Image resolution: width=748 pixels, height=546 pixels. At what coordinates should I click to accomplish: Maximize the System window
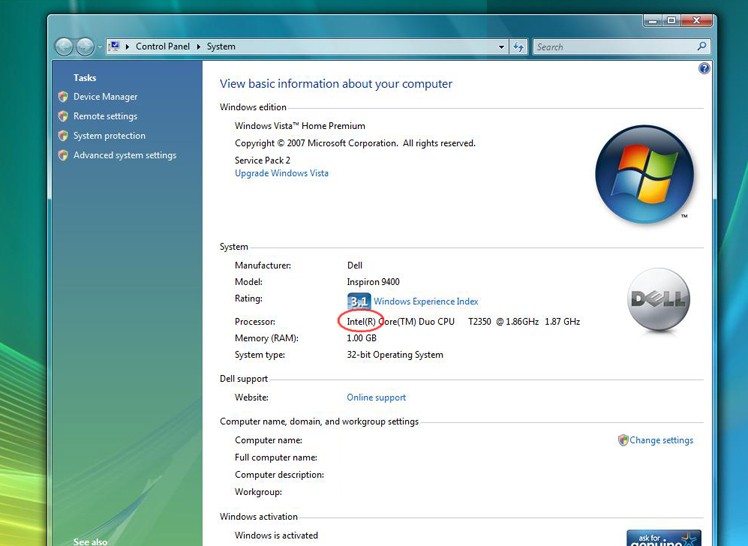672,20
